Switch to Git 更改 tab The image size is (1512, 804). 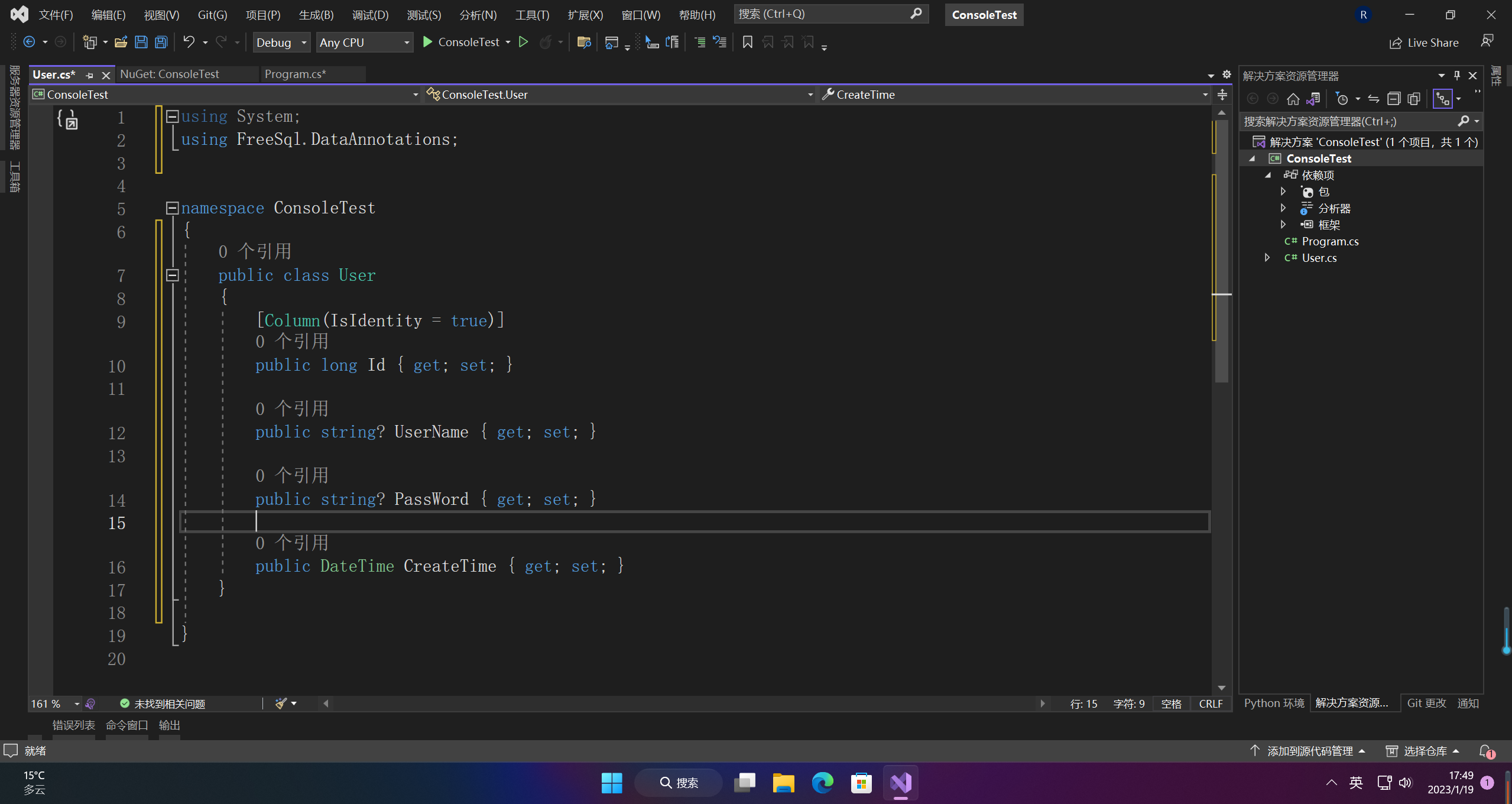tap(1426, 703)
